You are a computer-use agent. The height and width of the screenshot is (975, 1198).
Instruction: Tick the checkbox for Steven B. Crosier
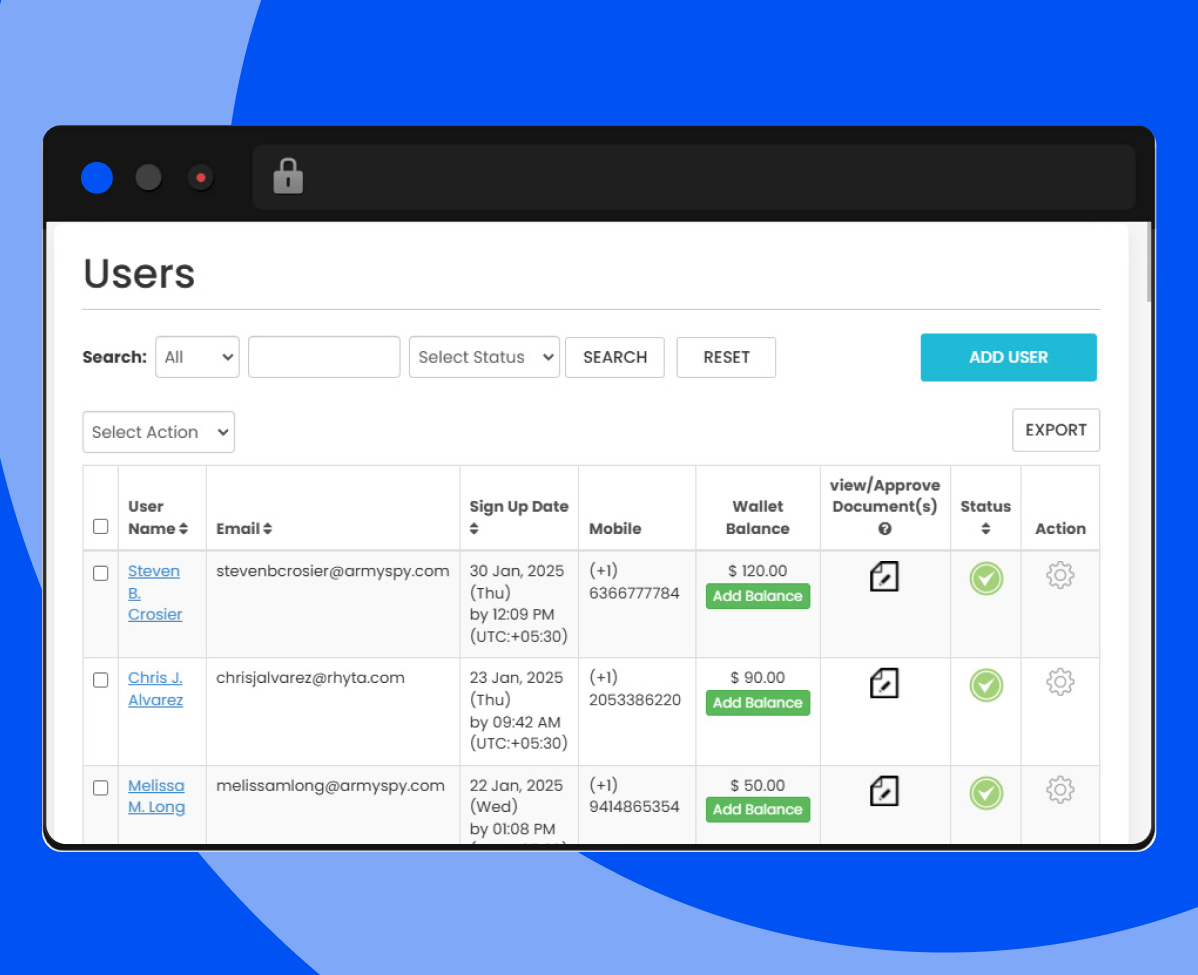[x=100, y=573]
